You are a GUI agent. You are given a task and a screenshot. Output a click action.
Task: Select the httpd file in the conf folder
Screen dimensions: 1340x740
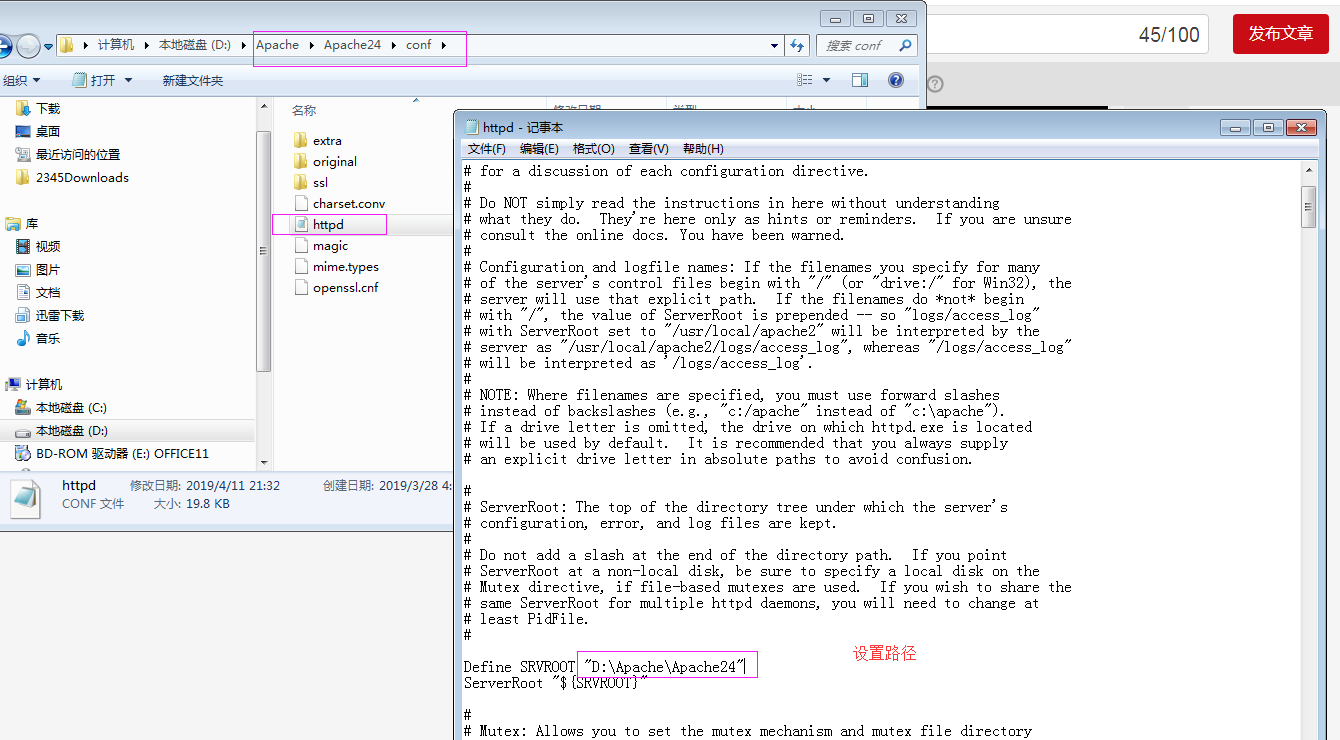(328, 224)
